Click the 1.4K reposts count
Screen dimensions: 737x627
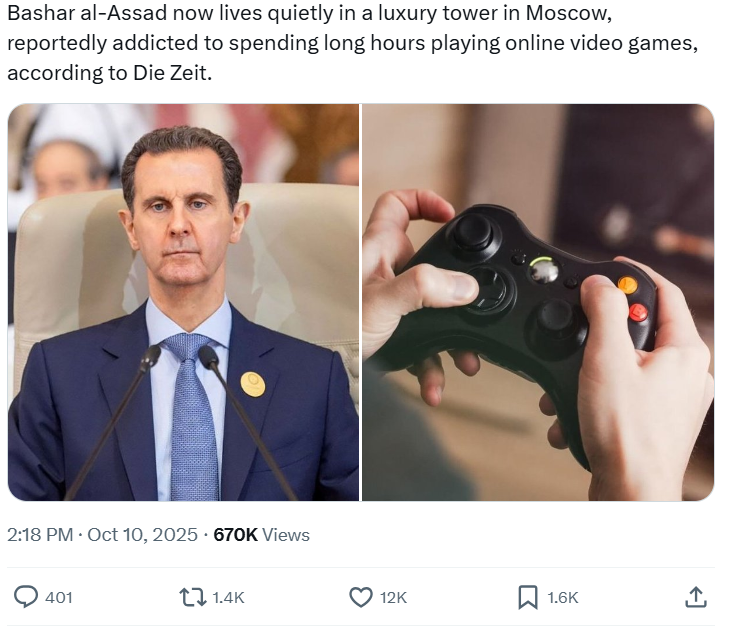[228, 598]
